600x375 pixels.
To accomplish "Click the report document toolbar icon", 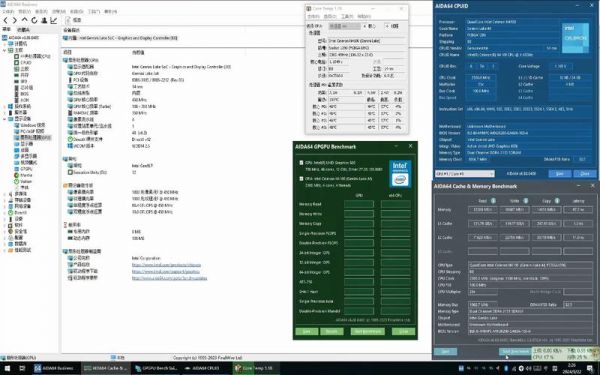I will [x=68, y=20].
